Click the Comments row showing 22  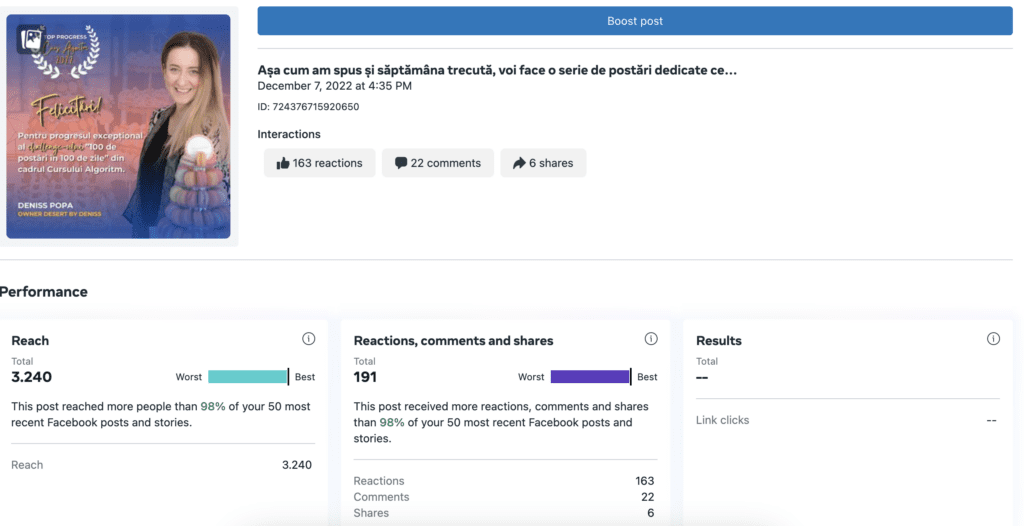click(504, 497)
